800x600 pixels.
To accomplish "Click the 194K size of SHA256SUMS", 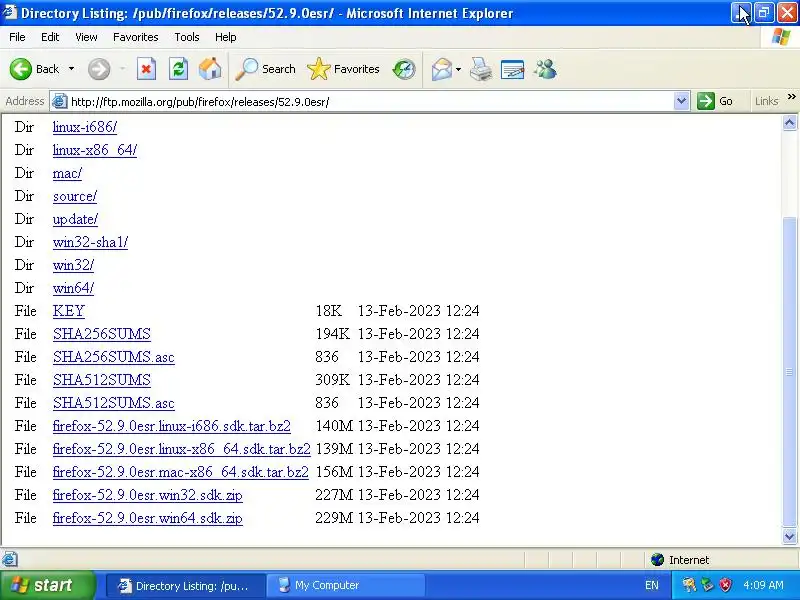I will (332, 334).
